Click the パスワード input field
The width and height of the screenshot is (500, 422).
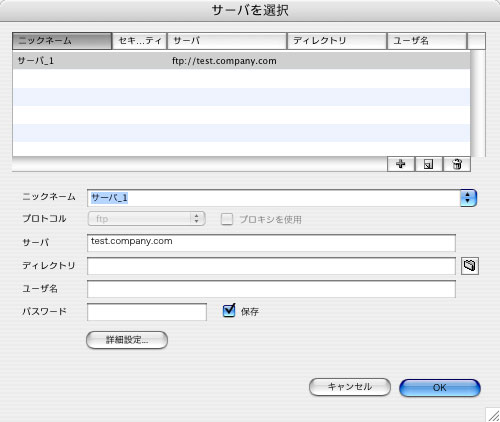click(147, 312)
